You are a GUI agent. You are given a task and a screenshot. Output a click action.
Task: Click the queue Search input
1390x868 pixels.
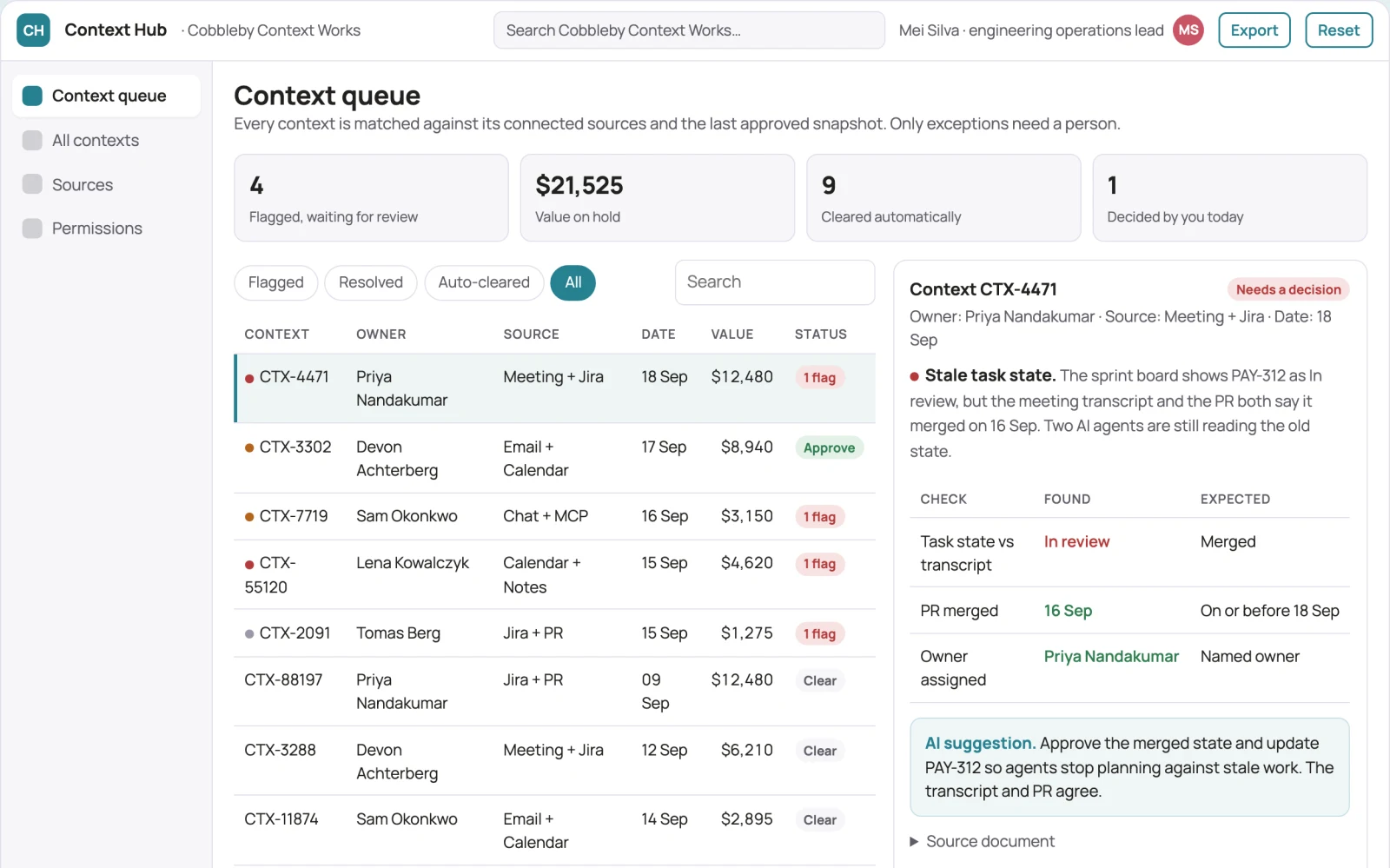[775, 282]
